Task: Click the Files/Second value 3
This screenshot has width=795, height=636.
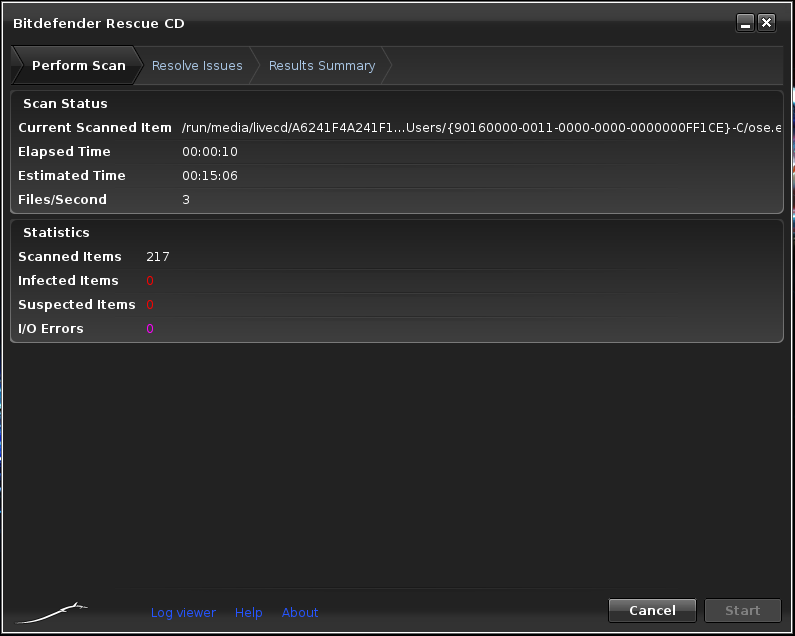Action: [x=186, y=199]
